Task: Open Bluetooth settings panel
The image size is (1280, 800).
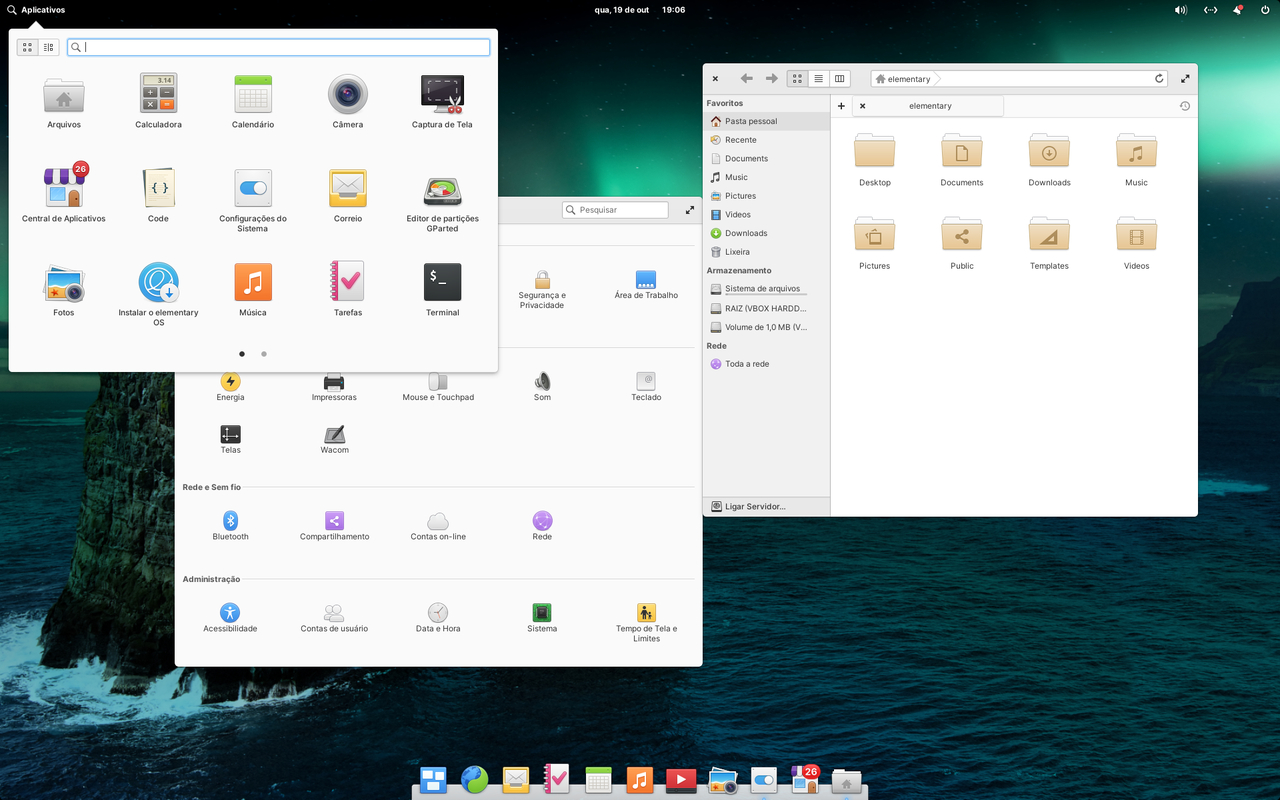Action: (230, 522)
